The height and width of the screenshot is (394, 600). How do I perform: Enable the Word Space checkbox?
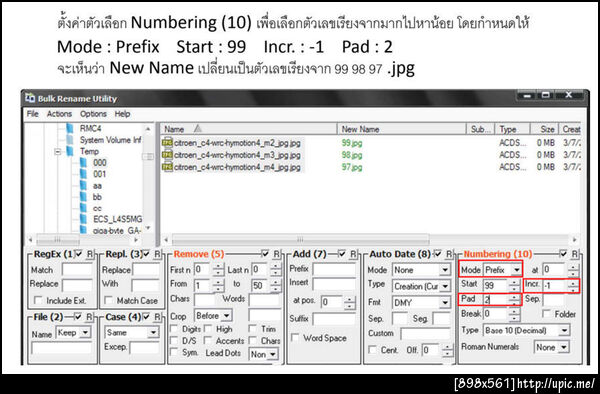click(x=295, y=338)
